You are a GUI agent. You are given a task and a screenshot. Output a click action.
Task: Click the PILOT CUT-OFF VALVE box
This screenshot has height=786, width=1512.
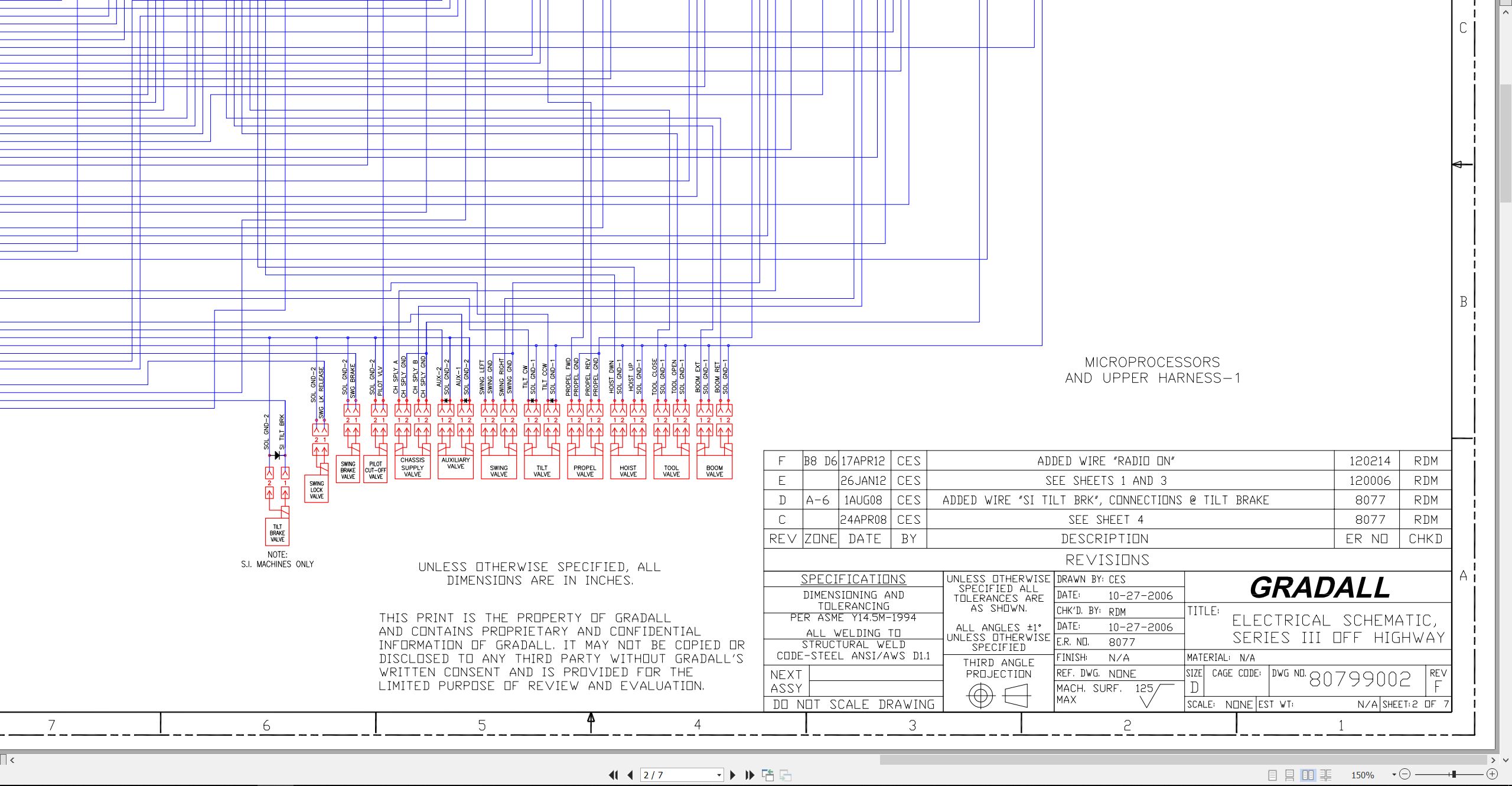376,469
